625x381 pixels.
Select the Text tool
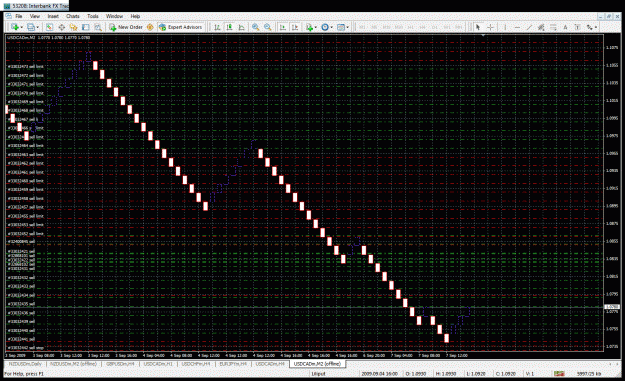[565, 27]
